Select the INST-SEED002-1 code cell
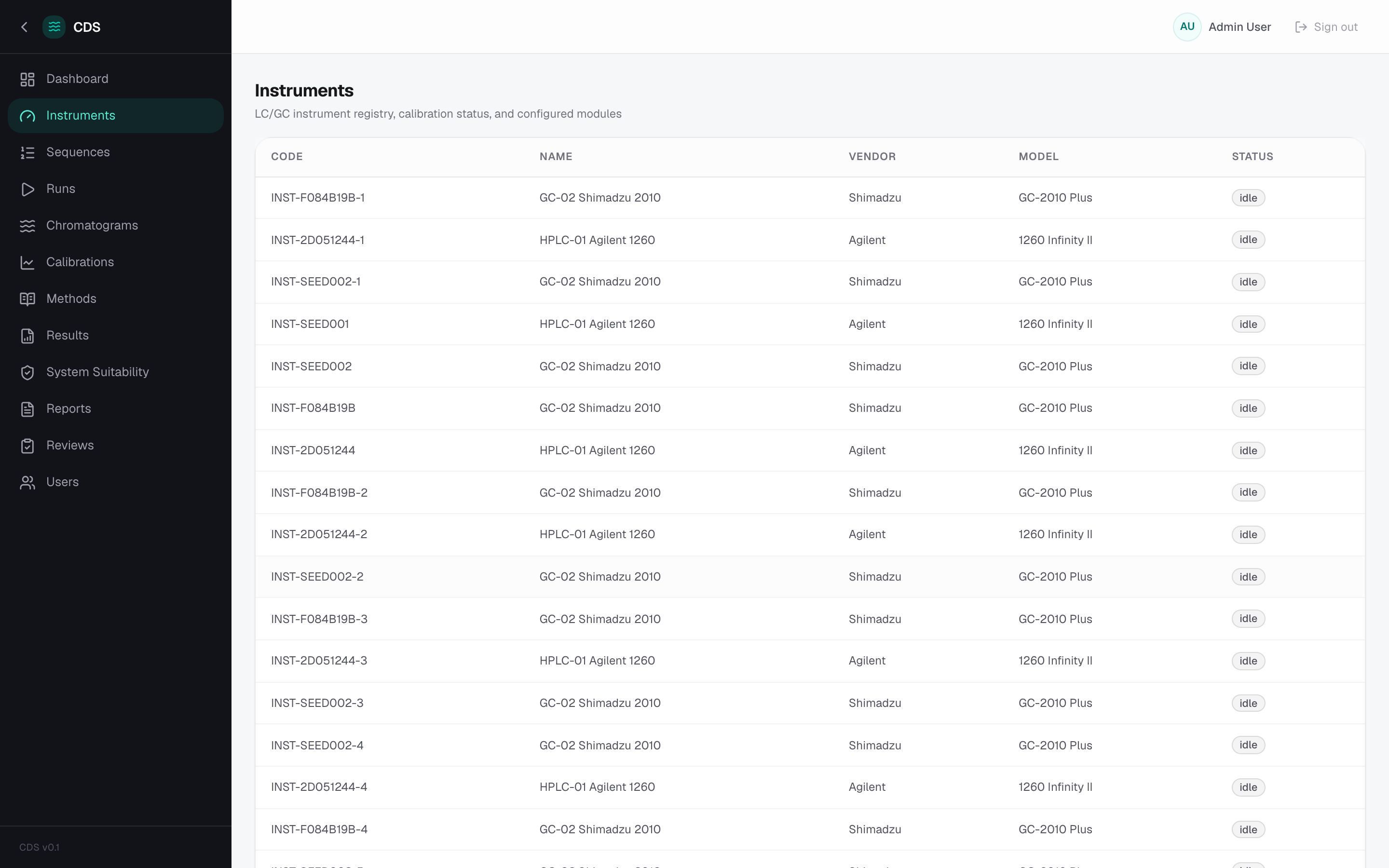 pyautogui.click(x=316, y=282)
